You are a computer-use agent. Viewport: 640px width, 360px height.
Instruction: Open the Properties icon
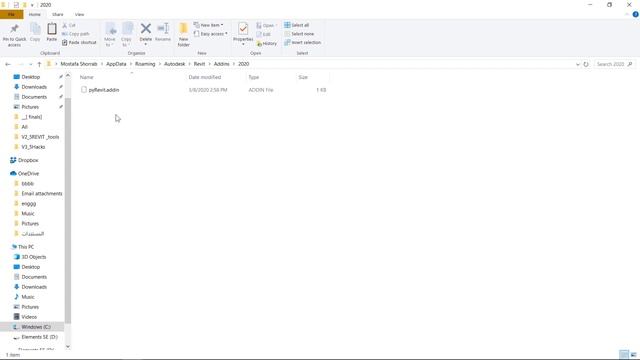point(243,29)
